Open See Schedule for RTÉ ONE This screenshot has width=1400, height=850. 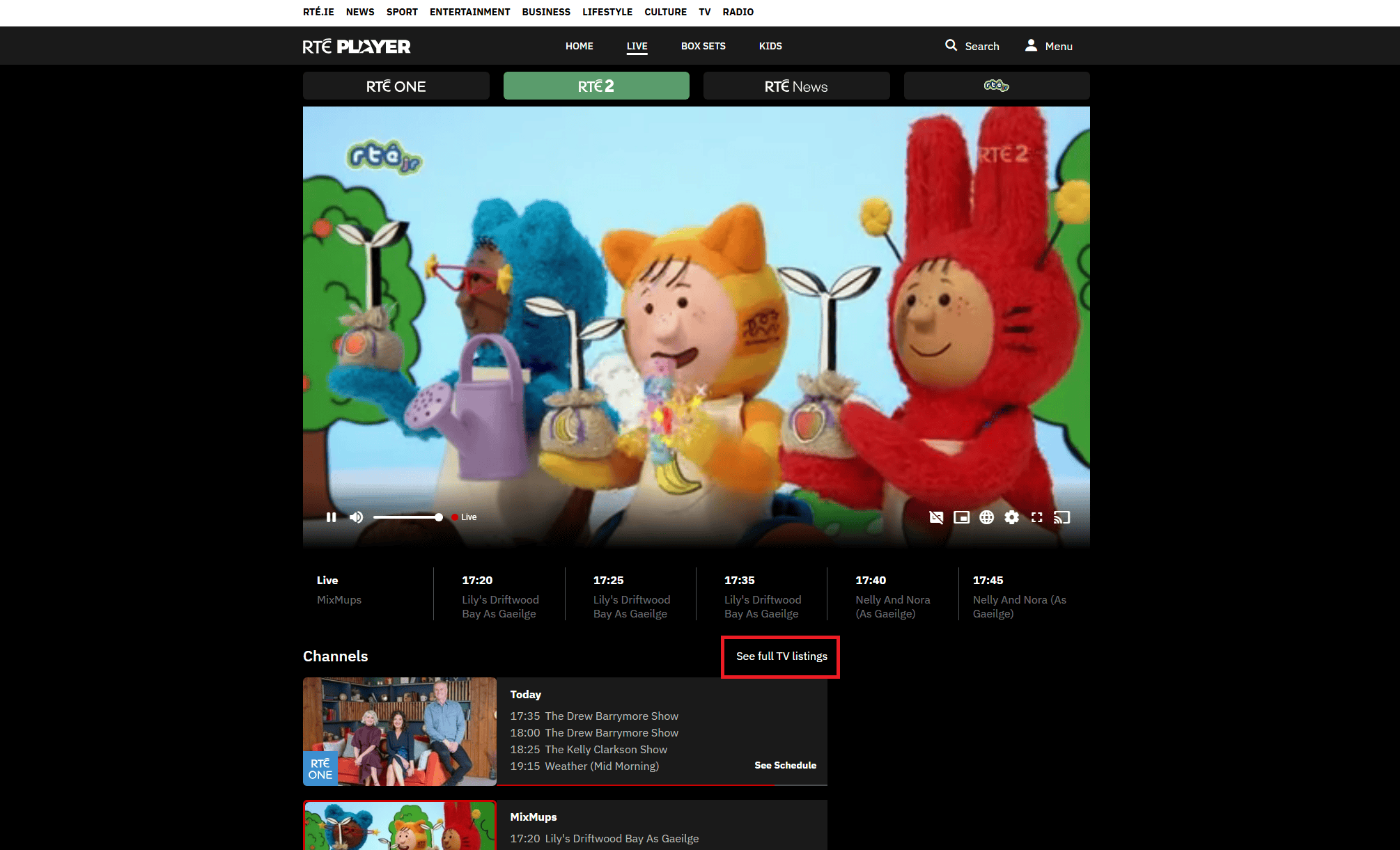(785, 765)
